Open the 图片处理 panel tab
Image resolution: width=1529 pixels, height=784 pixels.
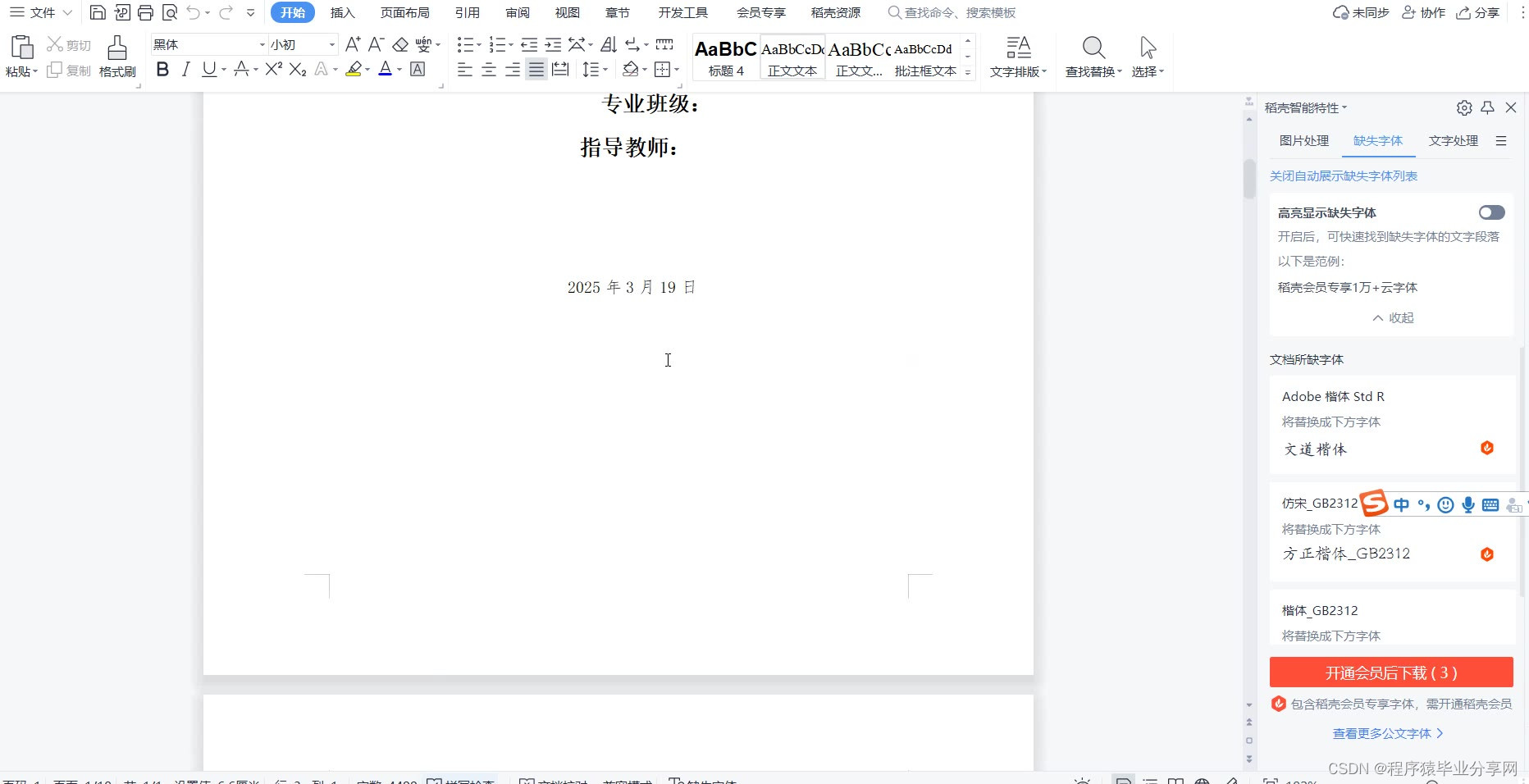(1304, 140)
